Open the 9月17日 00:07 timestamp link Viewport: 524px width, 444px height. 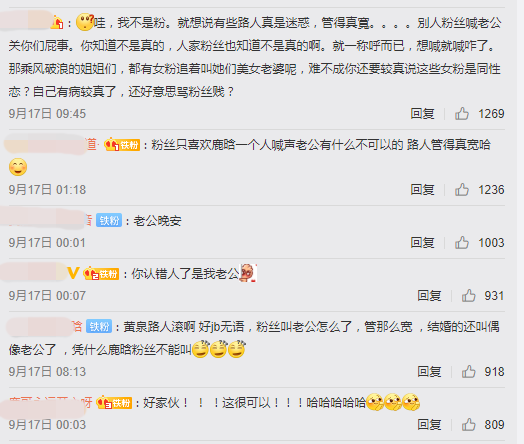coord(47,296)
